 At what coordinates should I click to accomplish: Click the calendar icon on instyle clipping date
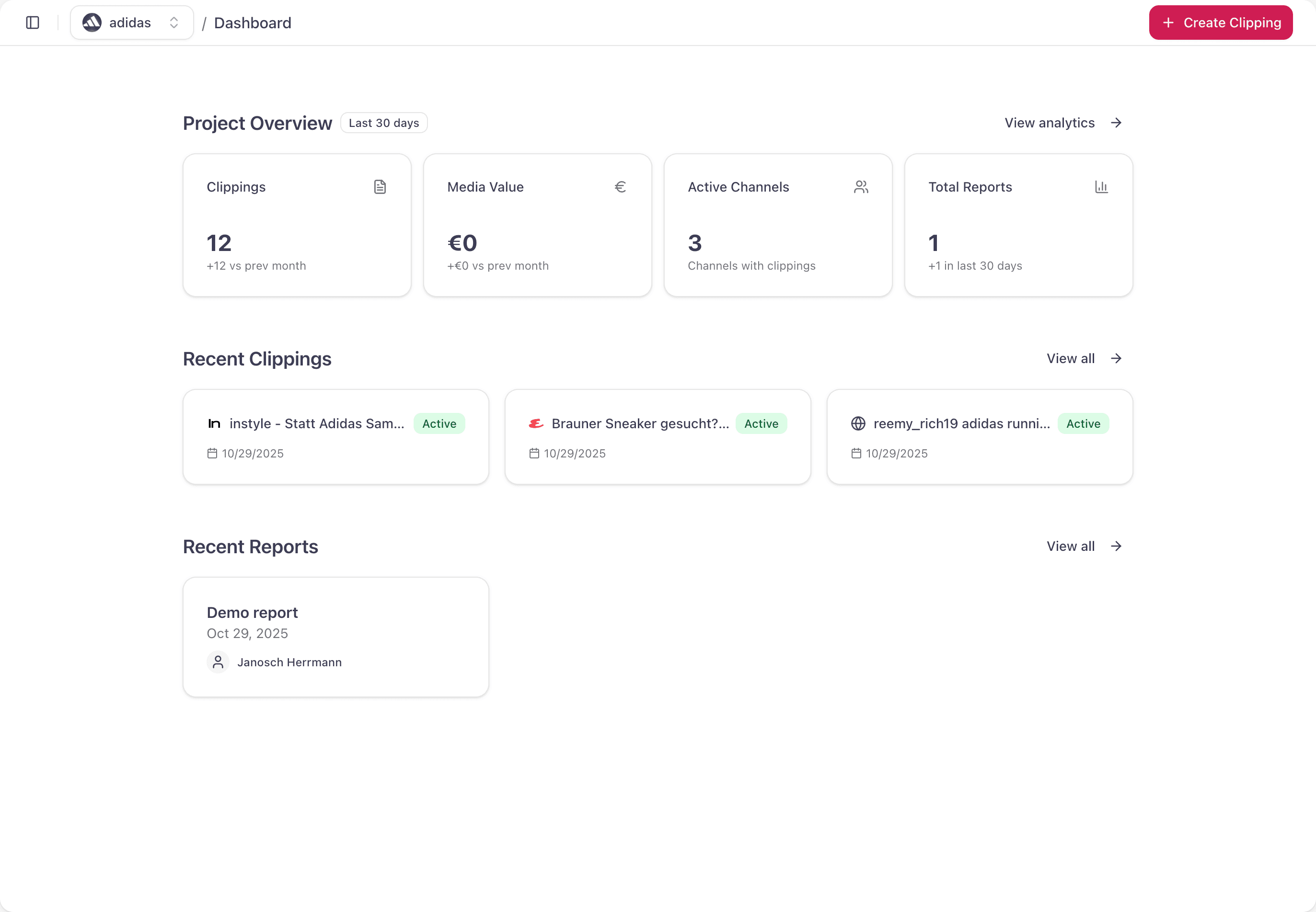tap(211, 453)
